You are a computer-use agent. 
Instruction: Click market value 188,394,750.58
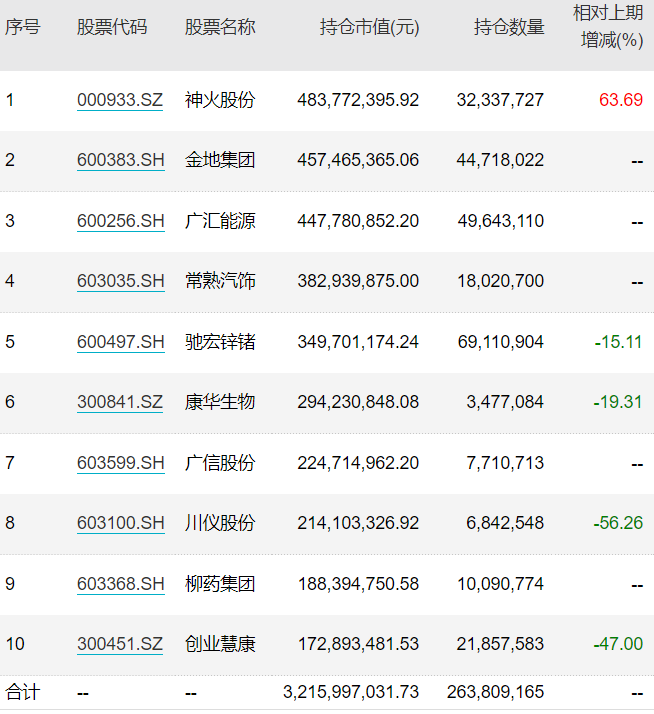358,584
